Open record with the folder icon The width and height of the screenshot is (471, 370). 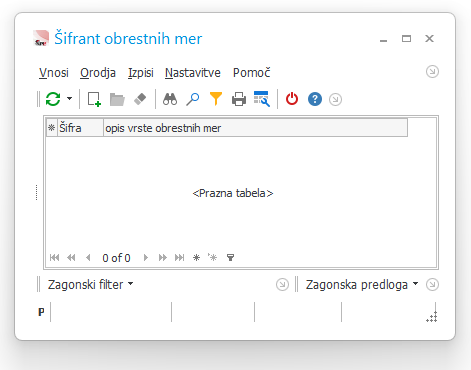click(x=117, y=99)
